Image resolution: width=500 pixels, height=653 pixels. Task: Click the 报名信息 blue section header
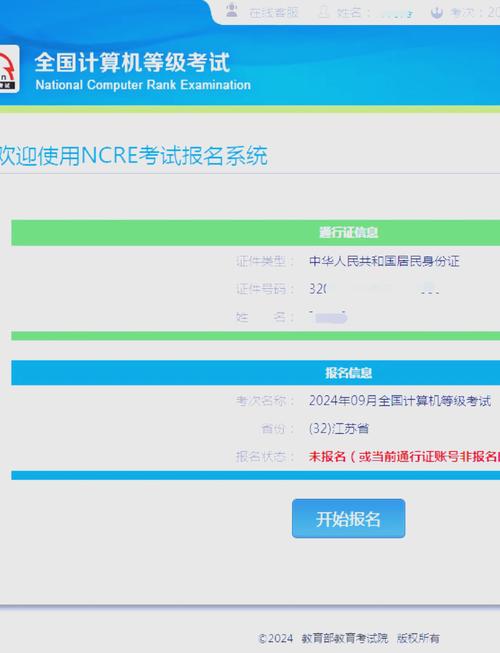tap(256, 373)
